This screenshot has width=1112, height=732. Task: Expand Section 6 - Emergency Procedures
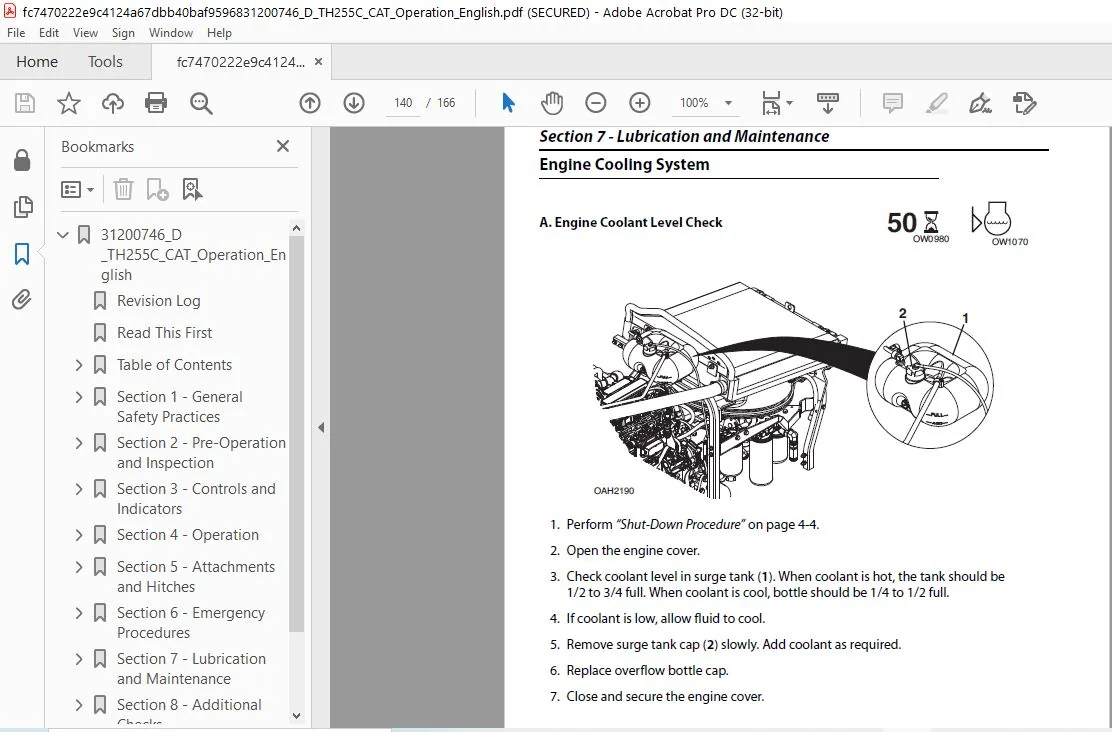click(x=79, y=613)
